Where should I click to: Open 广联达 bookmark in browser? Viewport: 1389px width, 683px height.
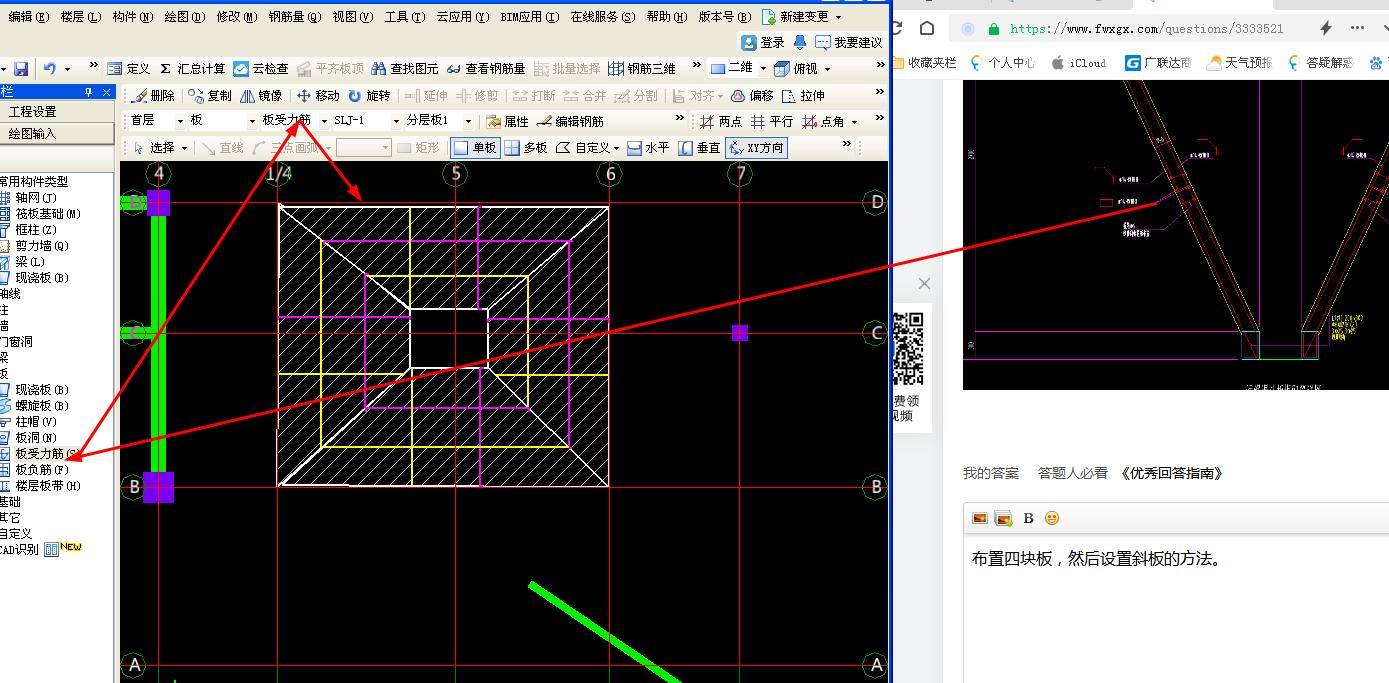[1158, 62]
